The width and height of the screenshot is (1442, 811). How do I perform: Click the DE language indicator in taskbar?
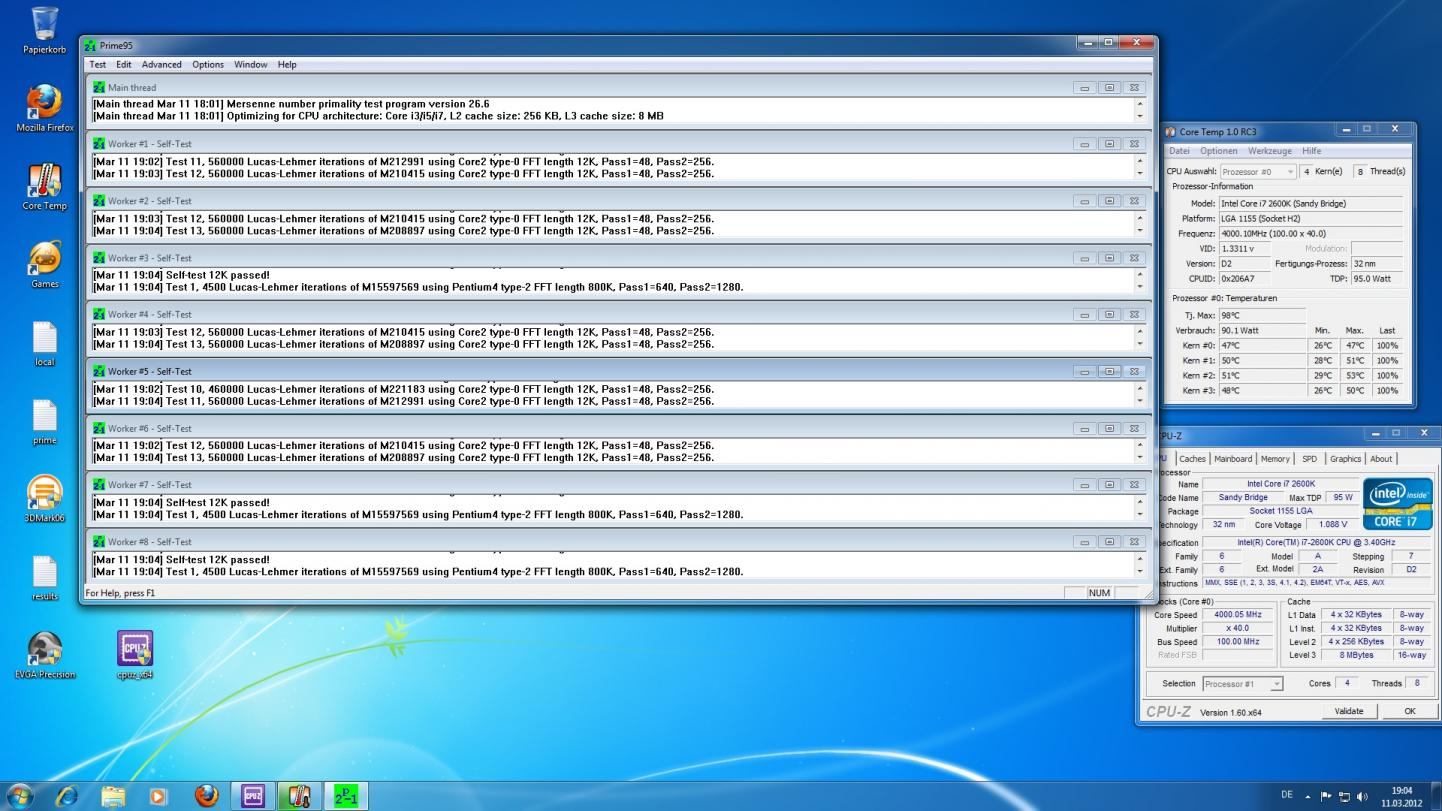[1287, 795]
